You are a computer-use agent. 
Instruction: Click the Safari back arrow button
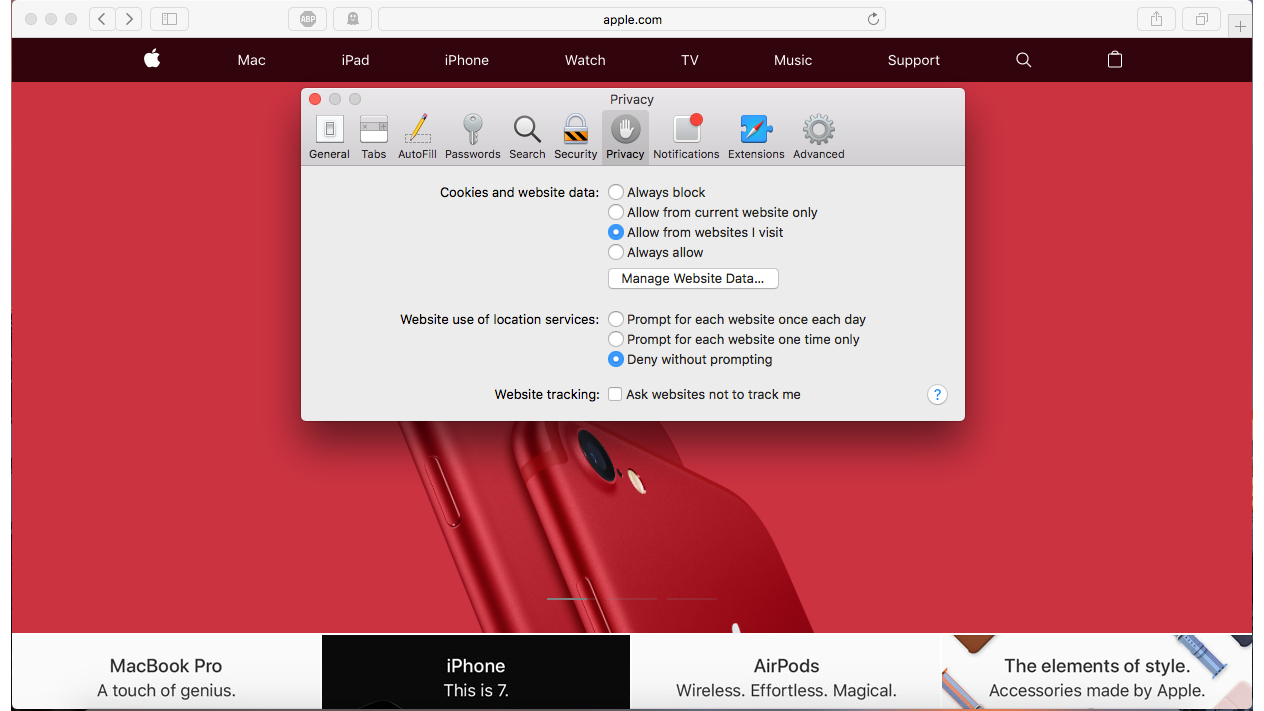click(102, 19)
